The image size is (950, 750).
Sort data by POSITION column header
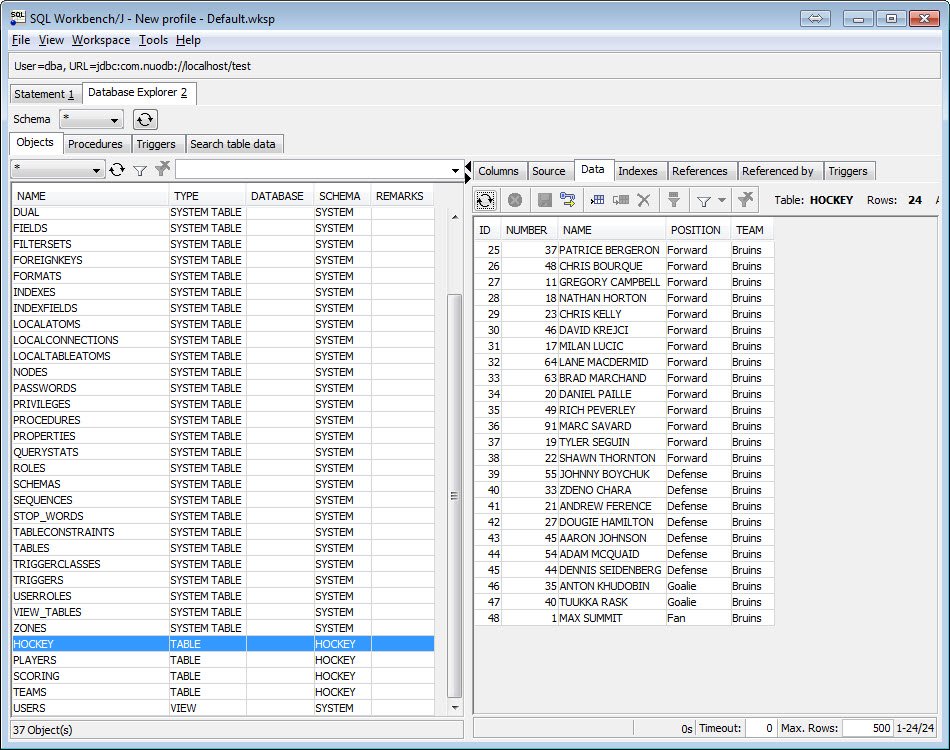pos(696,230)
